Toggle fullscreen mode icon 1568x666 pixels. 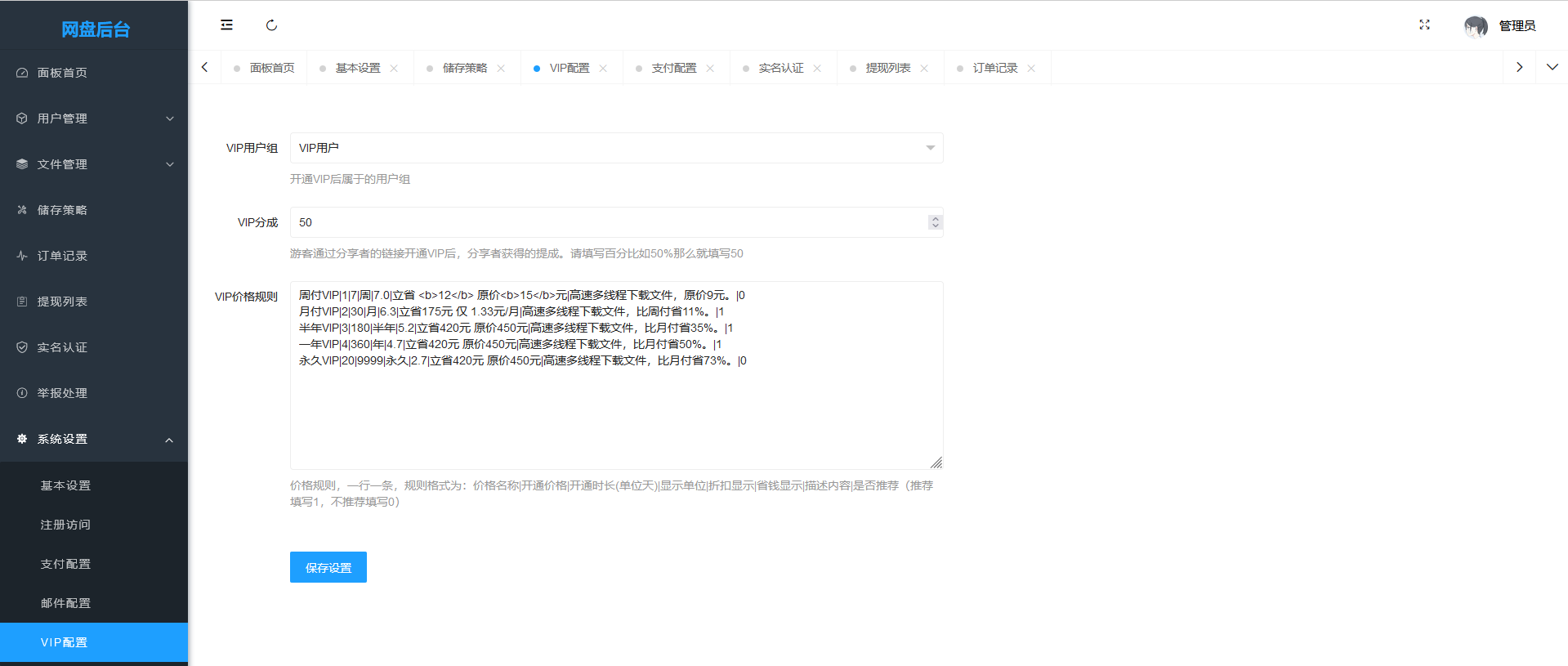pos(1424,25)
